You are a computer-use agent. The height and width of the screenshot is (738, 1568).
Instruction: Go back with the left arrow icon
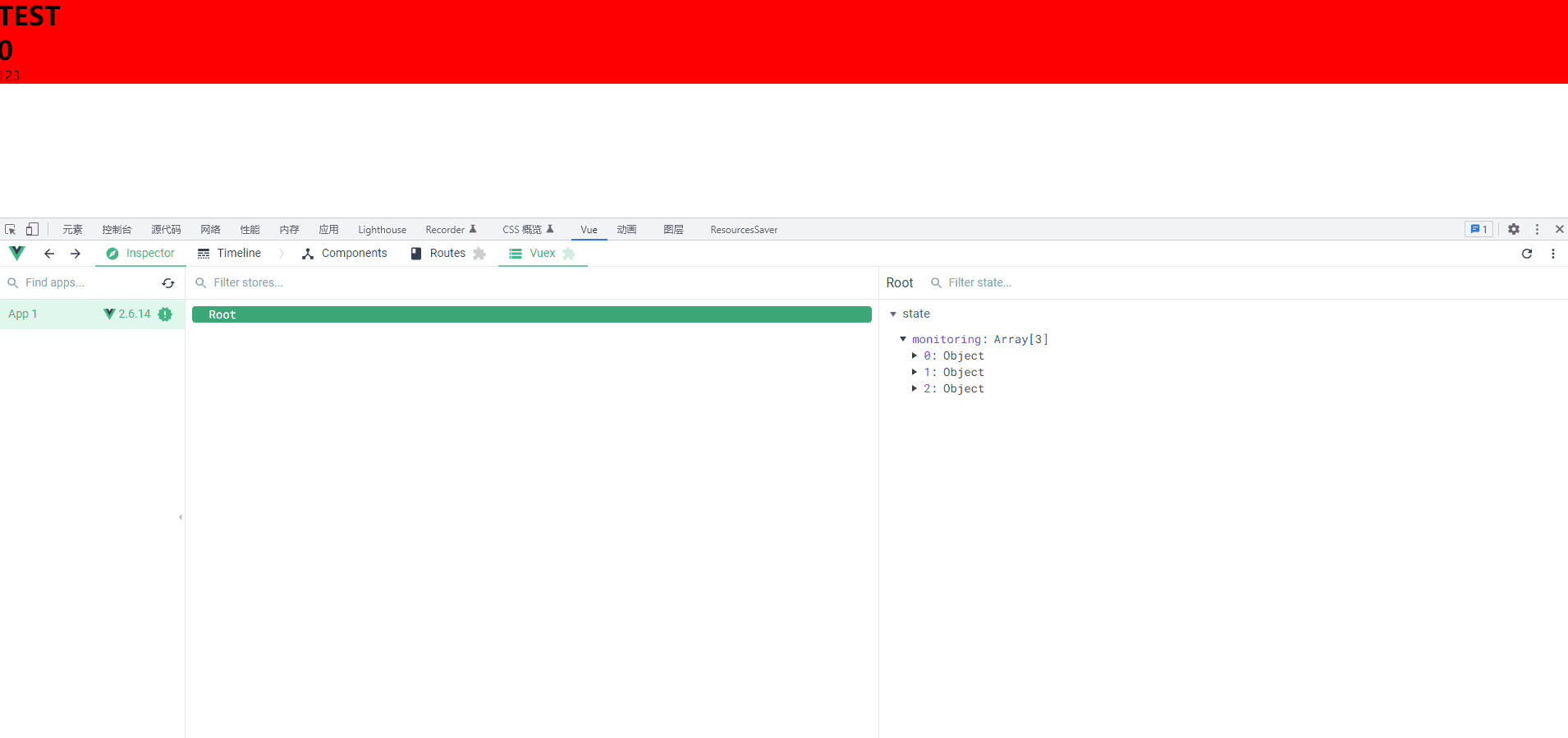(x=49, y=254)
